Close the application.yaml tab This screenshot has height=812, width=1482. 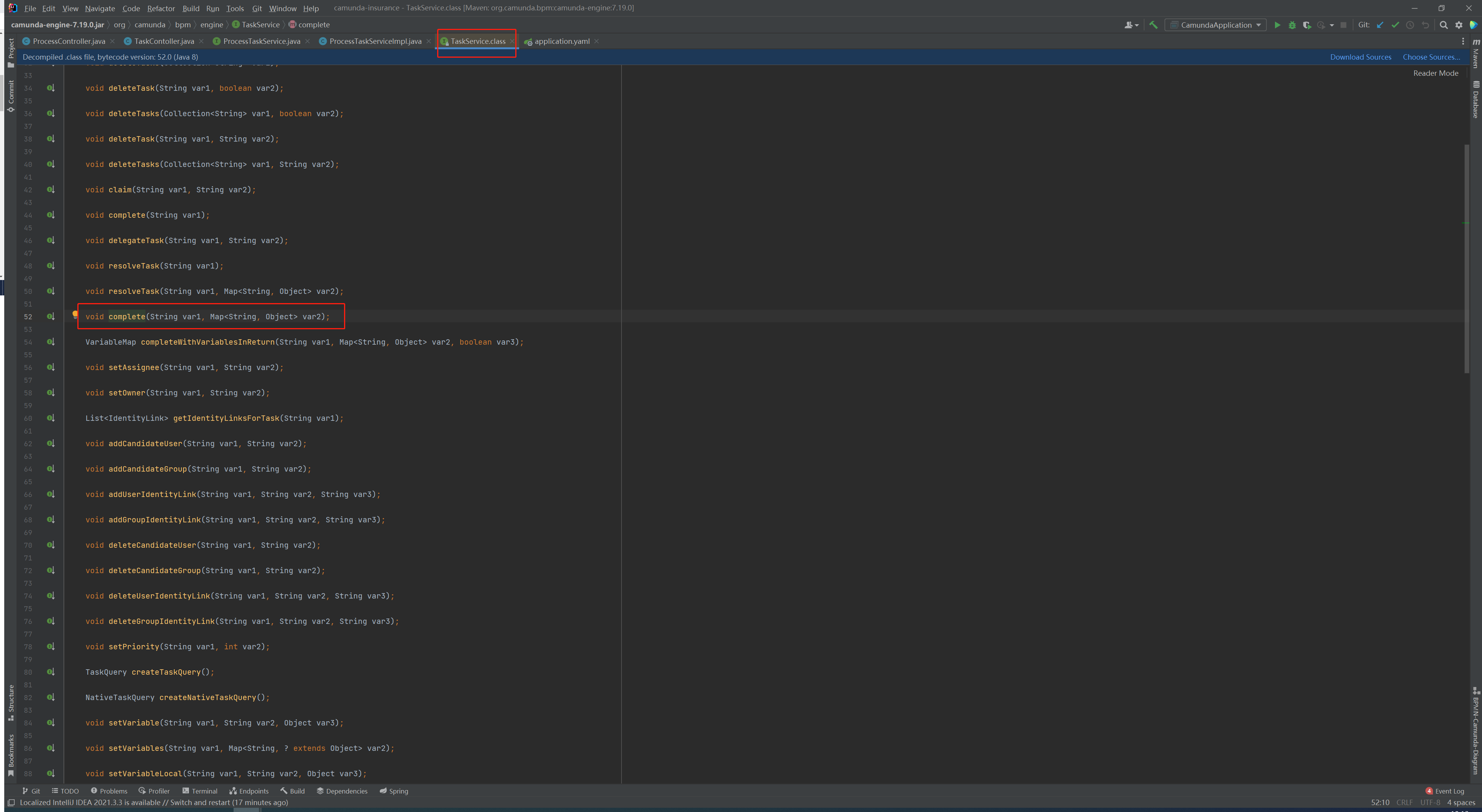(x=596, y=41)
